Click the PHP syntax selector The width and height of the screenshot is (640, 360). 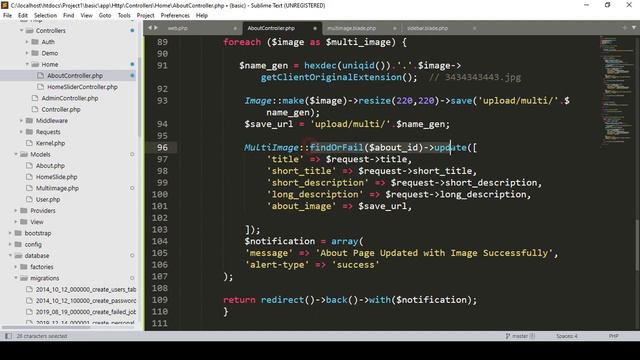coord(613,336)
